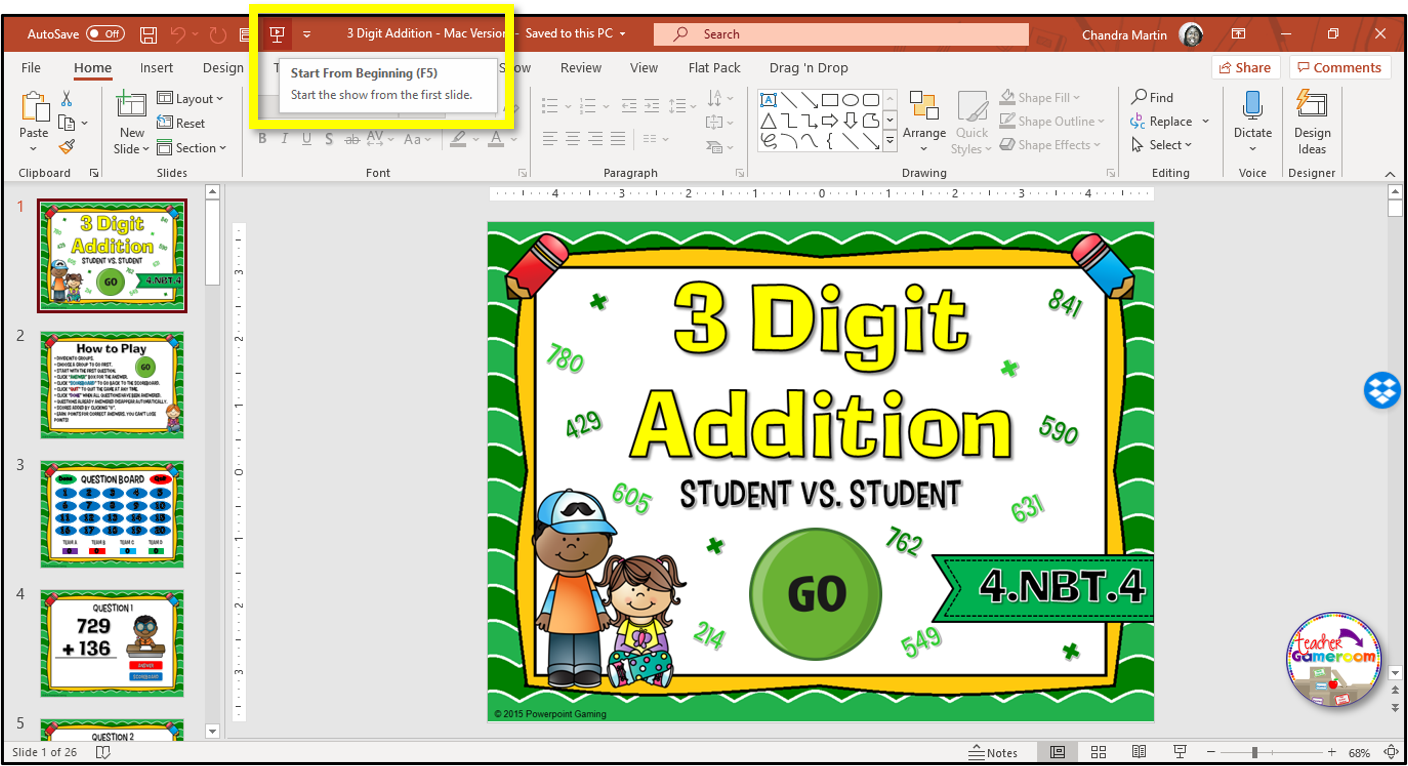Select the Text Box shape in gallery
Image resolution: width=1408 pixels, height=766 pixels.
(x=768, y=100)
